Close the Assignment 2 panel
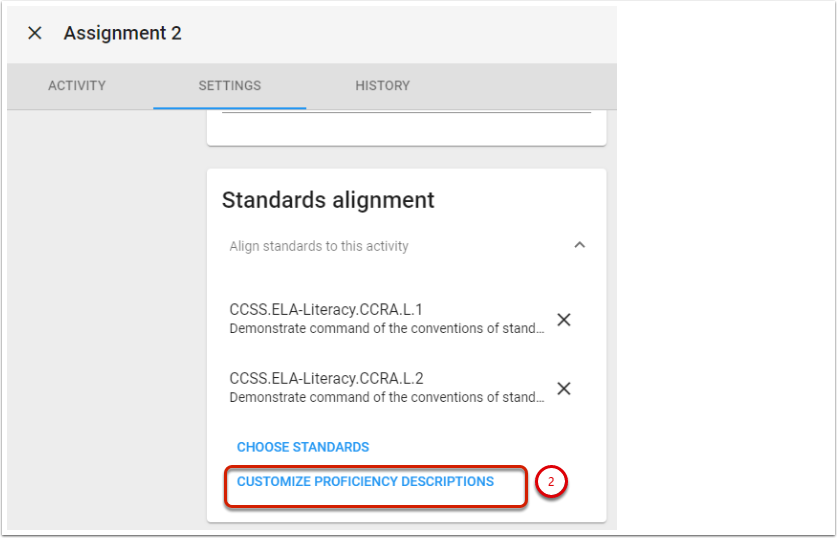 pyautogui.click(x=35, y=33)
